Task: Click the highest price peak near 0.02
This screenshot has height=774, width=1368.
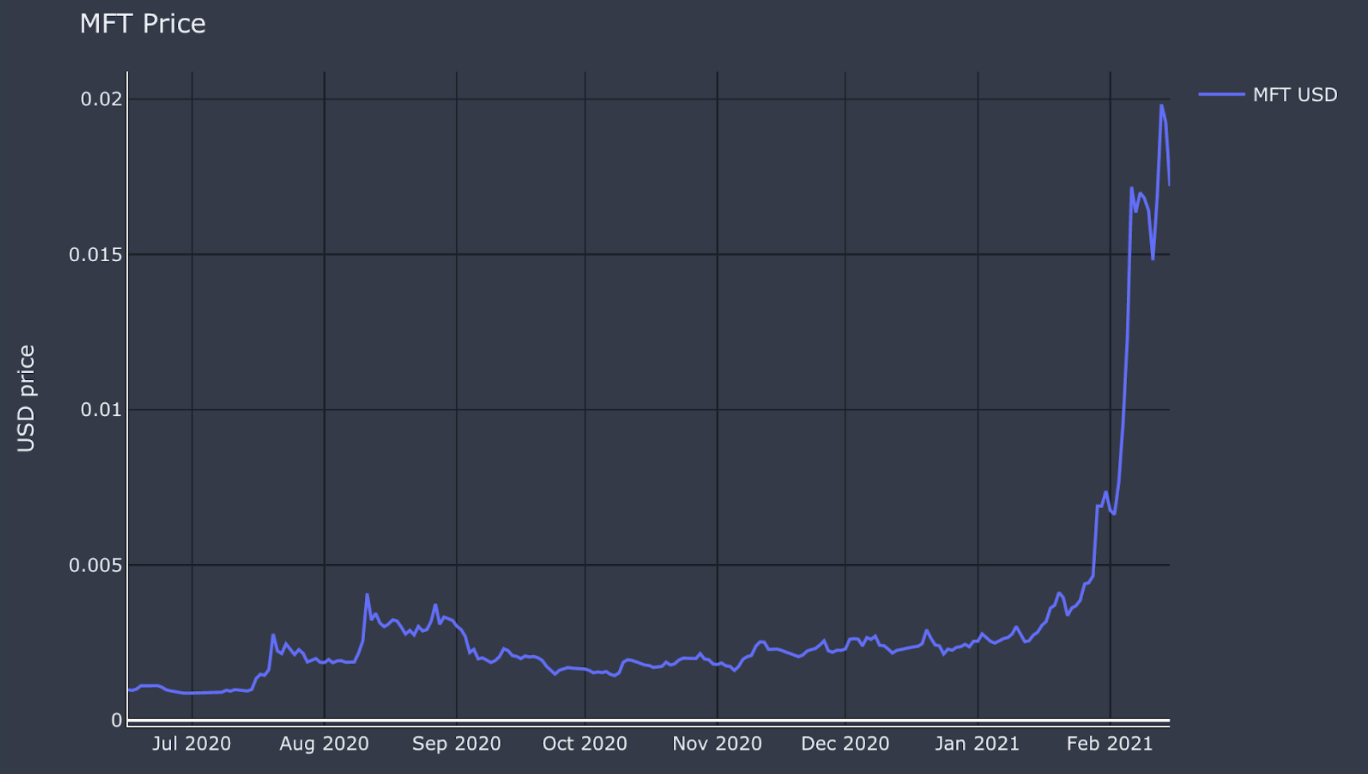Action: point(1161,105)
